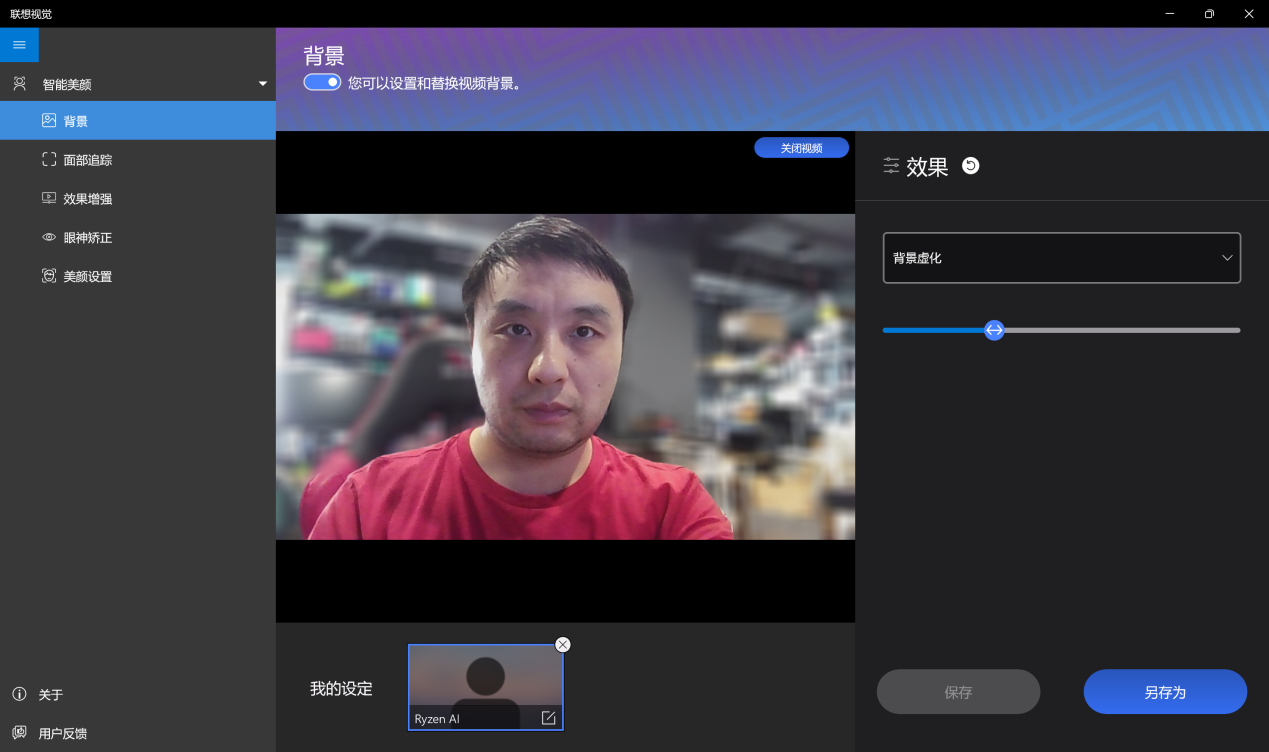
Task: Click the 背景 picture icon in sidebar
Action: (49, 121)
